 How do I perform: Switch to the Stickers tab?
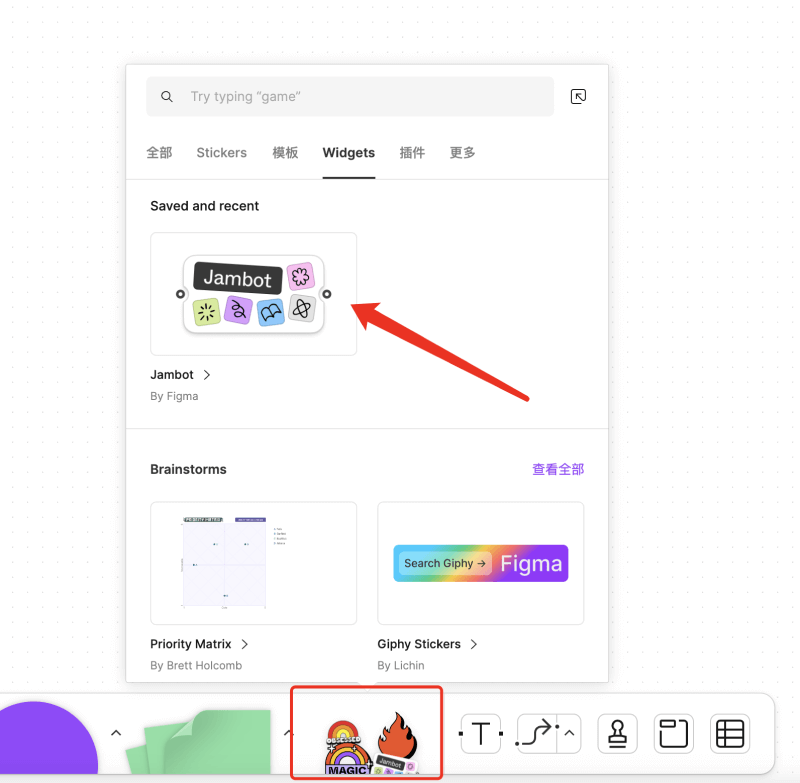[221, 153]
